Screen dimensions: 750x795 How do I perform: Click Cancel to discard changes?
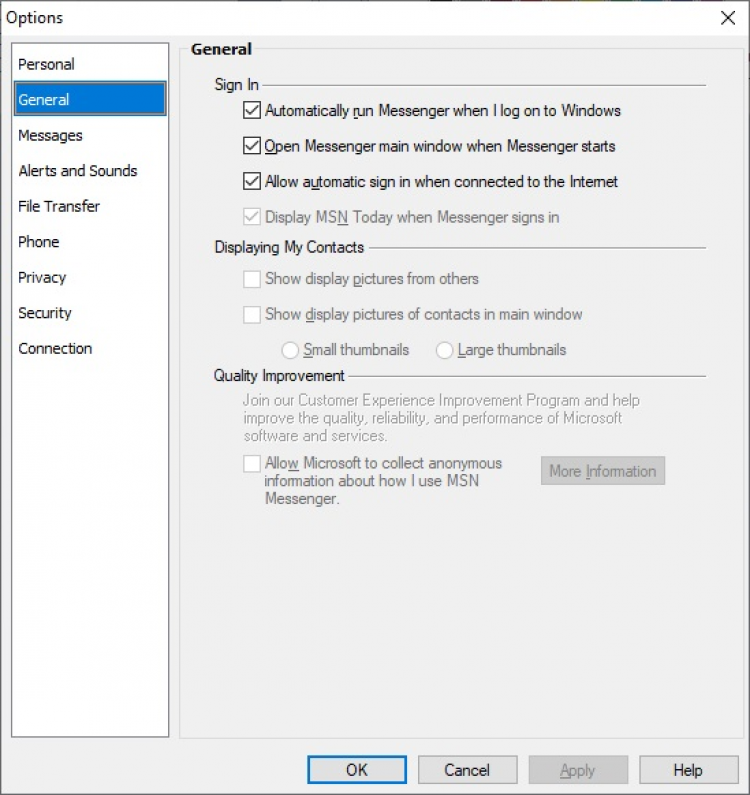click(468, 770)
